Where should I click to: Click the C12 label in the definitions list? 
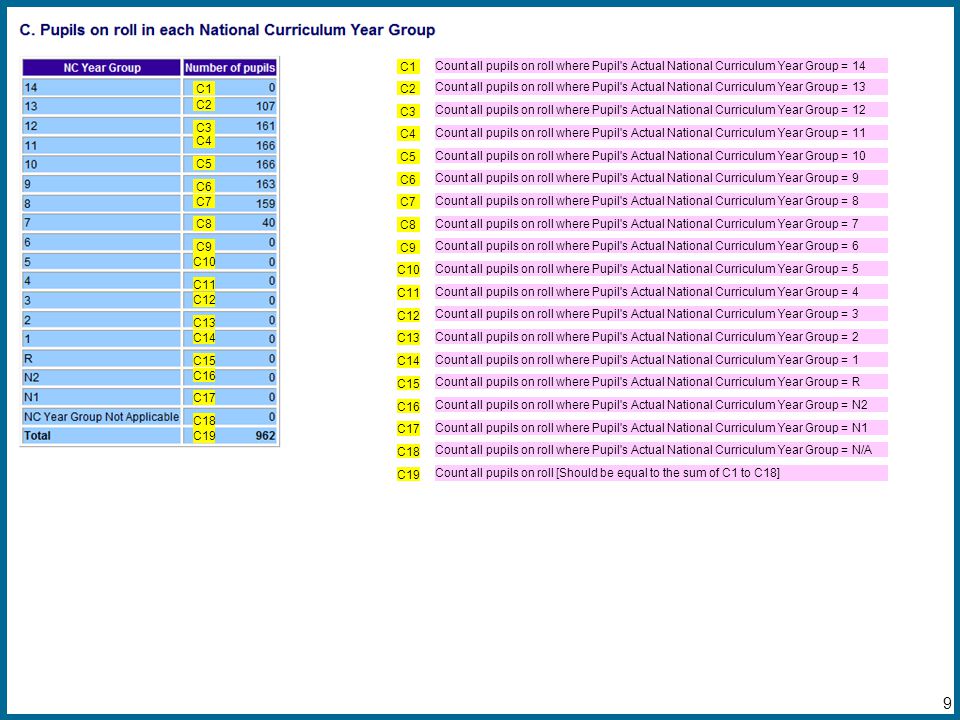408,315
